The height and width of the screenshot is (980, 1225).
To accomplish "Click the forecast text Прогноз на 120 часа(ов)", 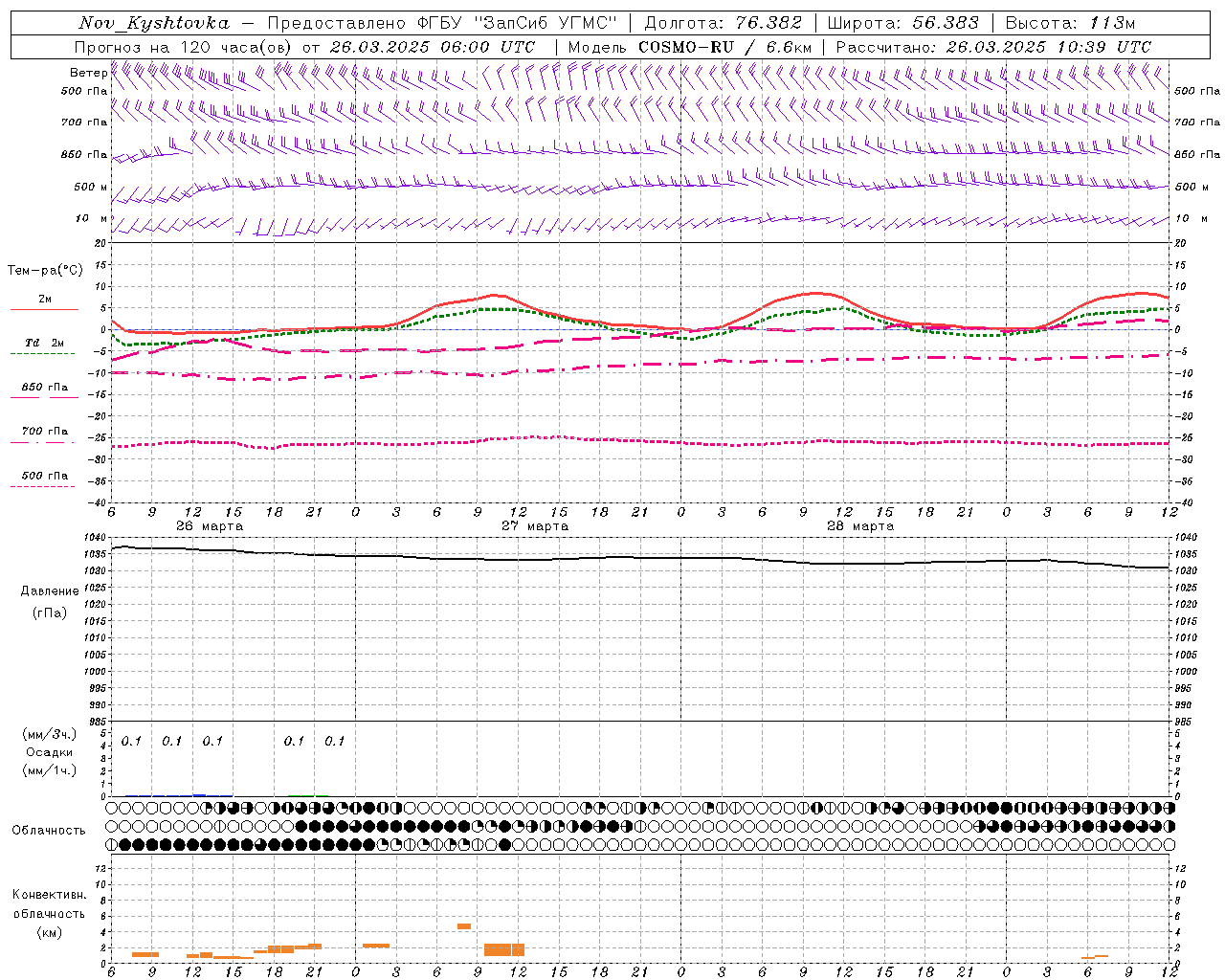I will pos(184,47).
